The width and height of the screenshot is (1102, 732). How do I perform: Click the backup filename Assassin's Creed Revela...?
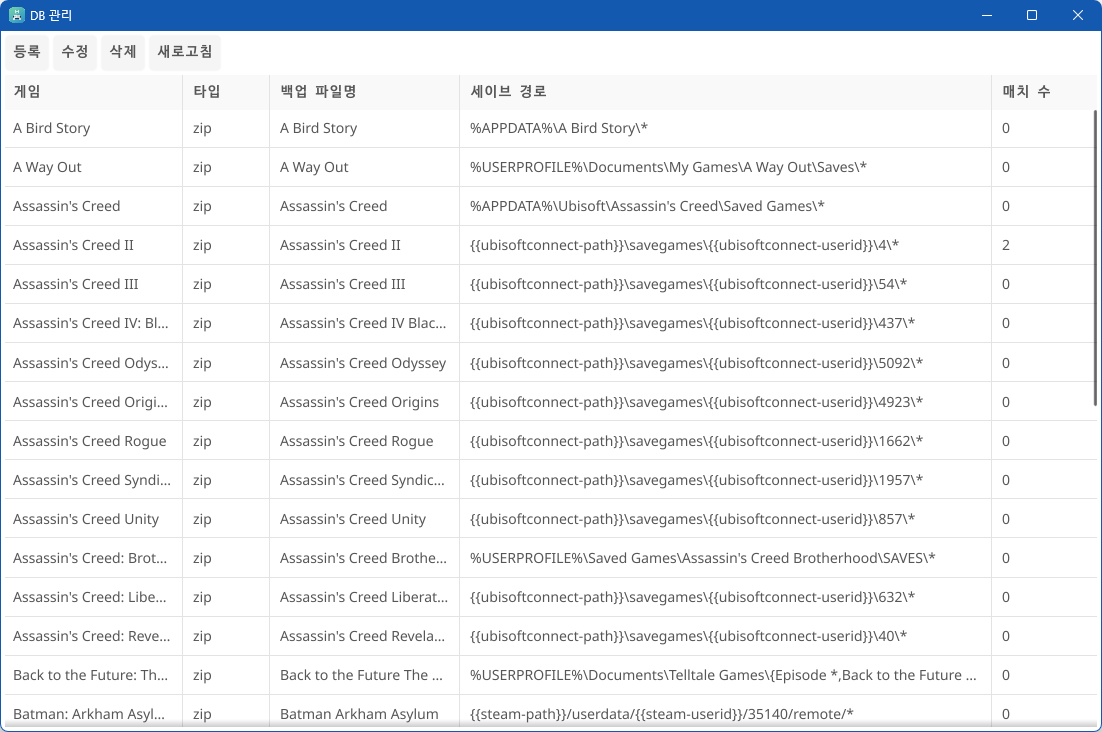pyautogui.click(x=363, y=636)
